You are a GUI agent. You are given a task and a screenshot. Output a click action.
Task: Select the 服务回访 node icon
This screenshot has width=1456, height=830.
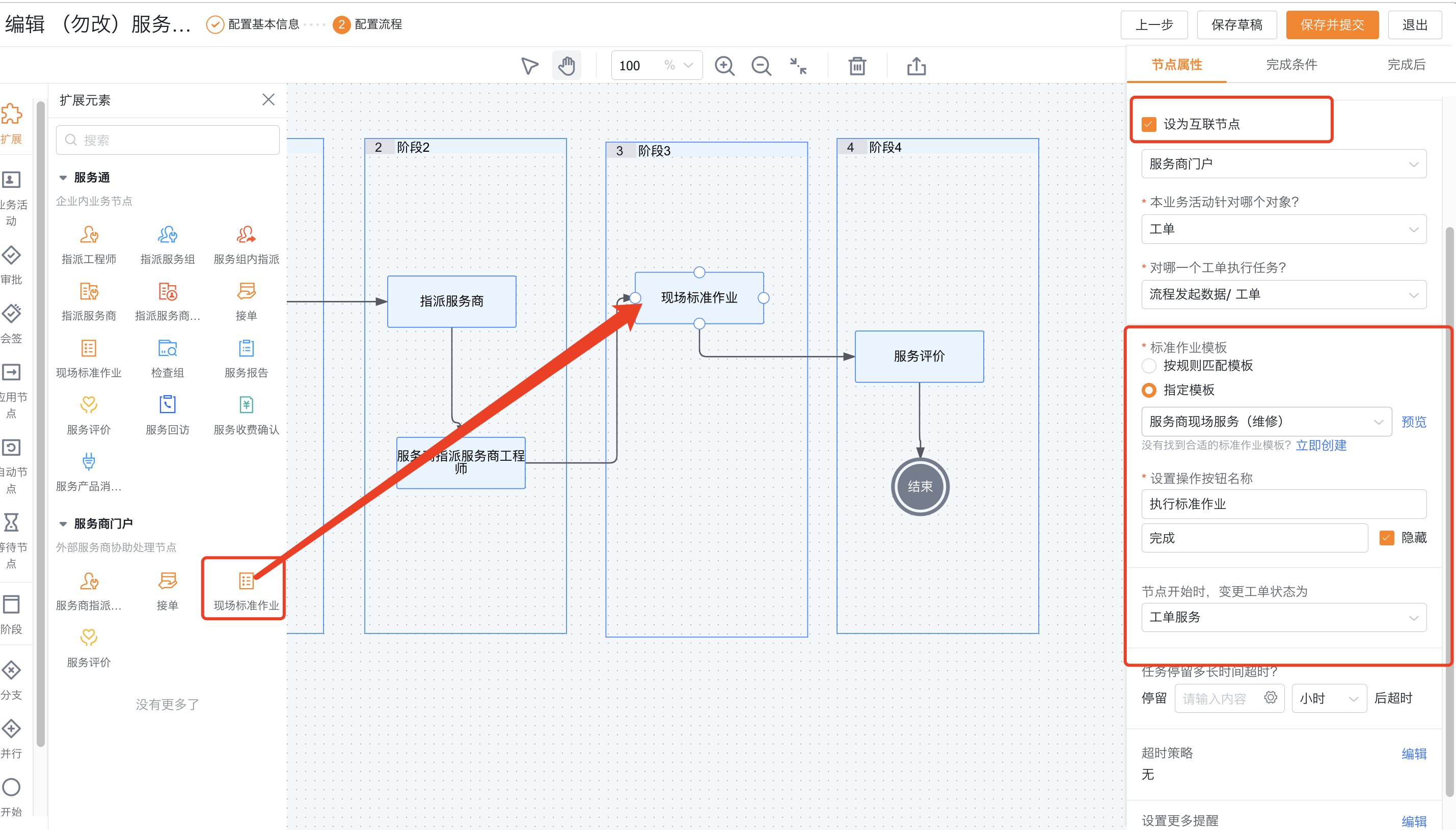[x=167, y=405]
